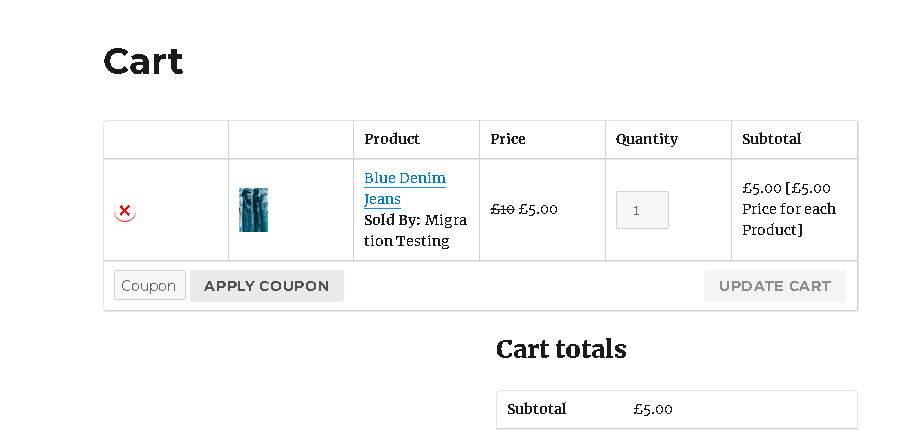Remove Blue Denim Jeans from the cart
The height and width of the screenshot is (430, 913).
(125, 211)
